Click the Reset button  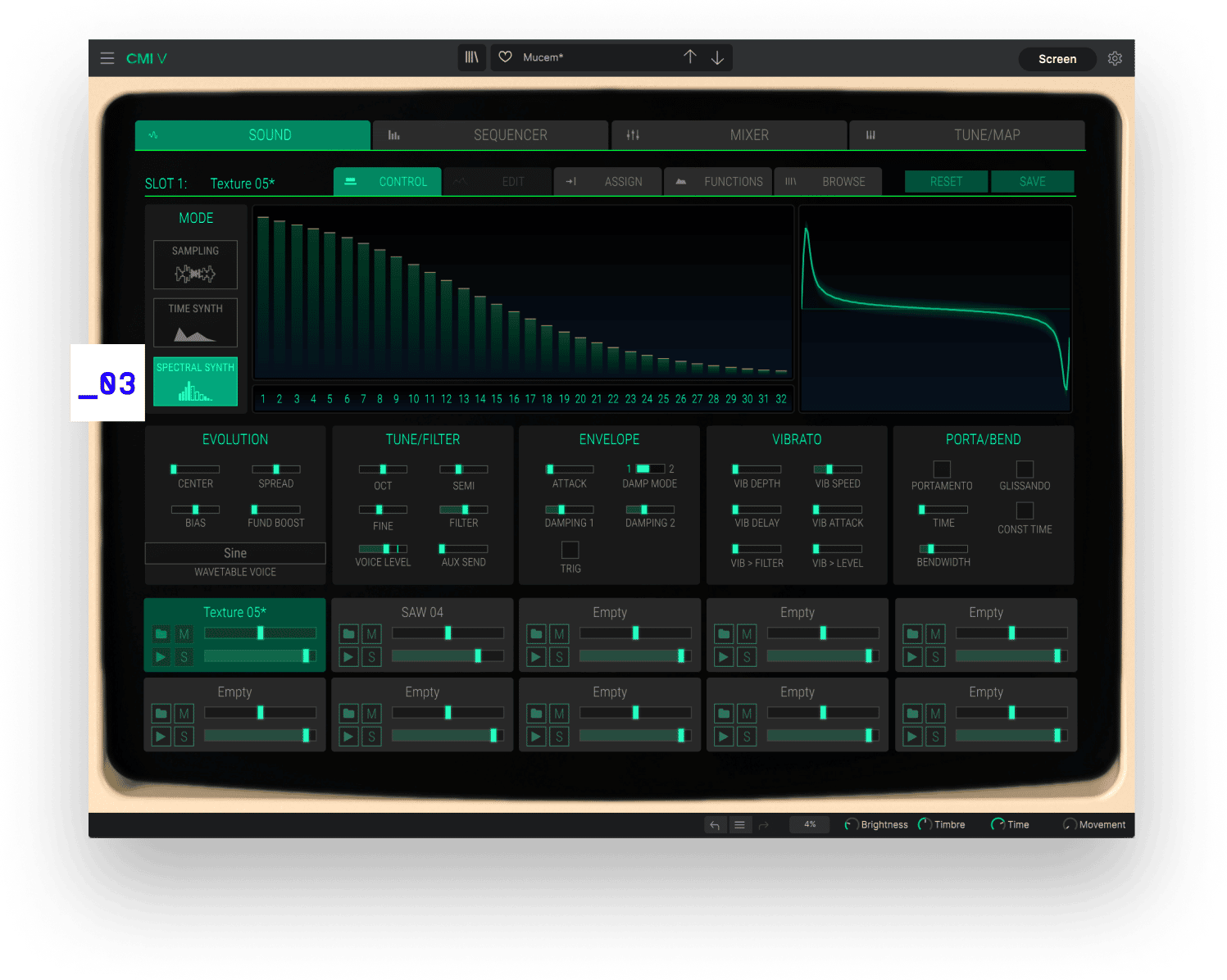[x=946, y=182]
